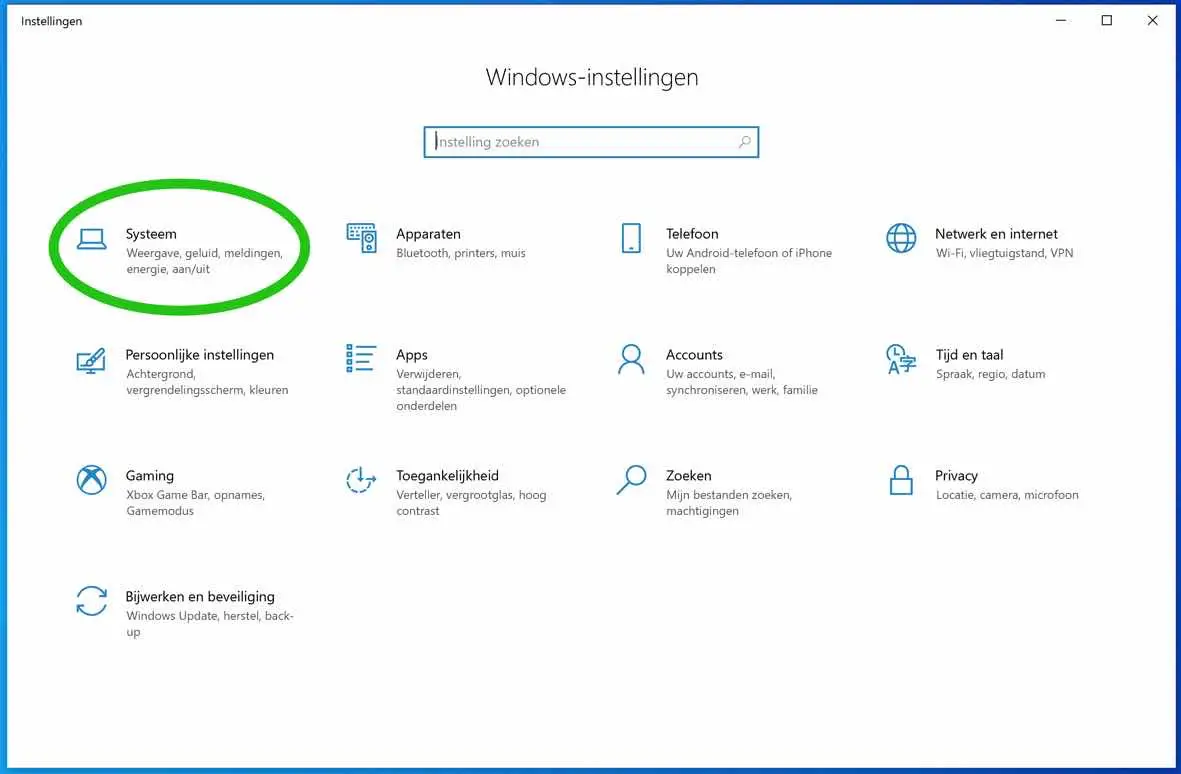Click 'Verteller, vergrootglas, hoog contrast' text

tap(471, 502)
